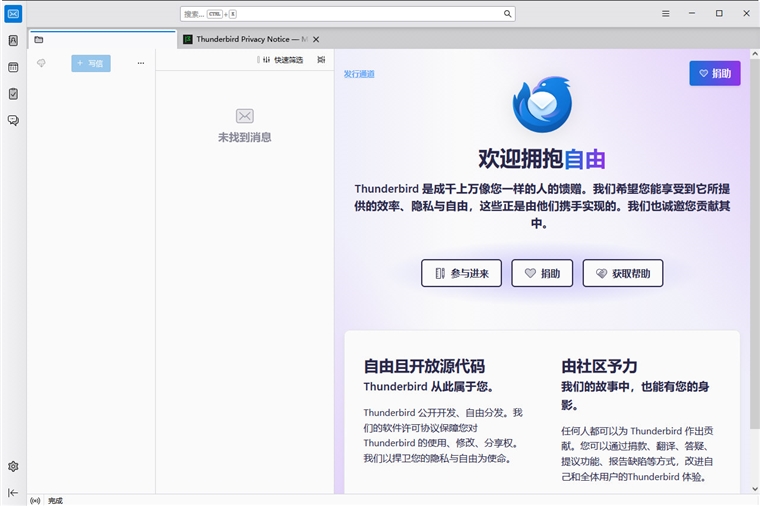This screenshot has height=506, width=760.
Task: Click the middle 捐助 heart button
Action: [542, 273]
